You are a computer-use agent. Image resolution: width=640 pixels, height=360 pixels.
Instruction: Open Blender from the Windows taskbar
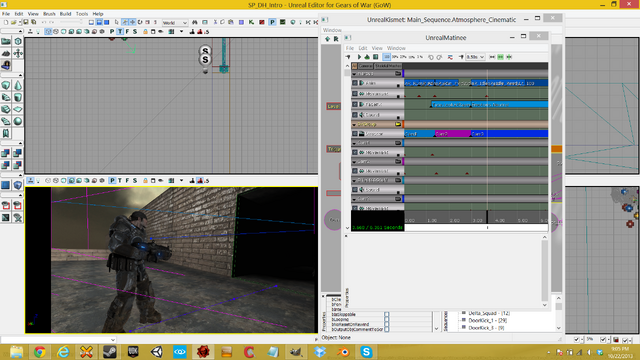[343, 351]
